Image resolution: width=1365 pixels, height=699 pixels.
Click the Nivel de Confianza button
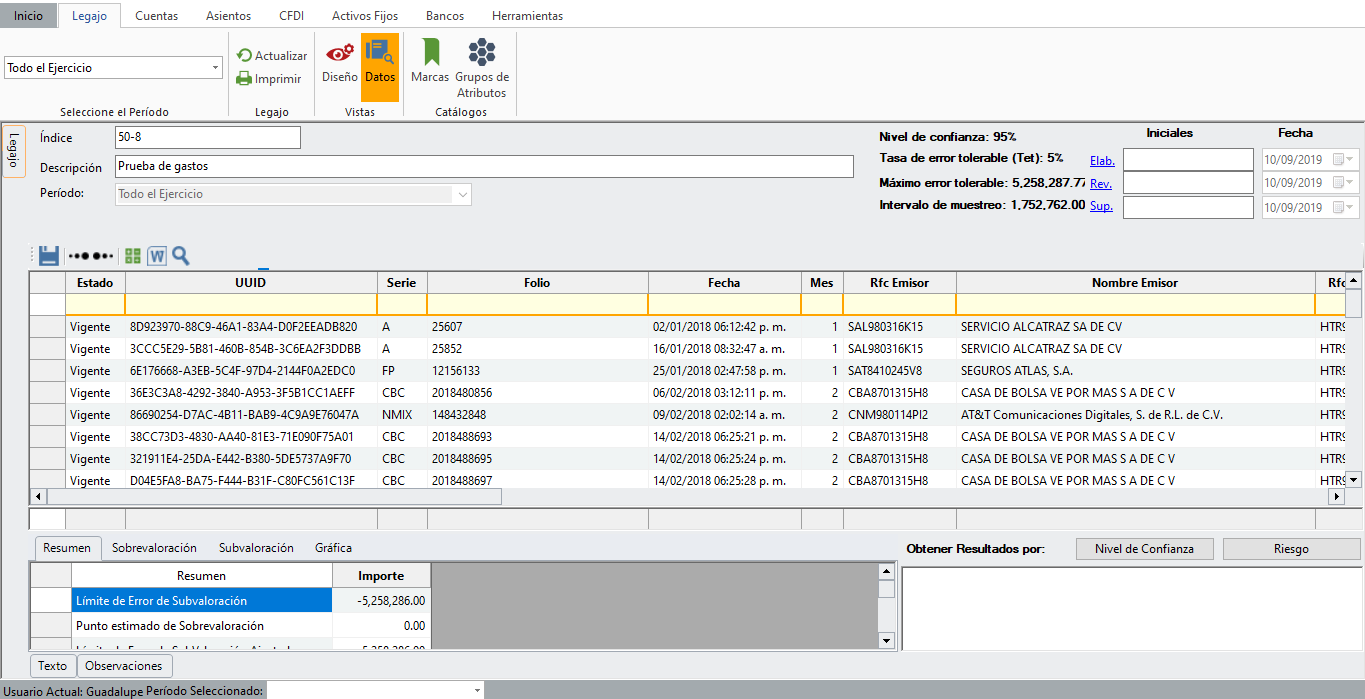point(1144,549)
